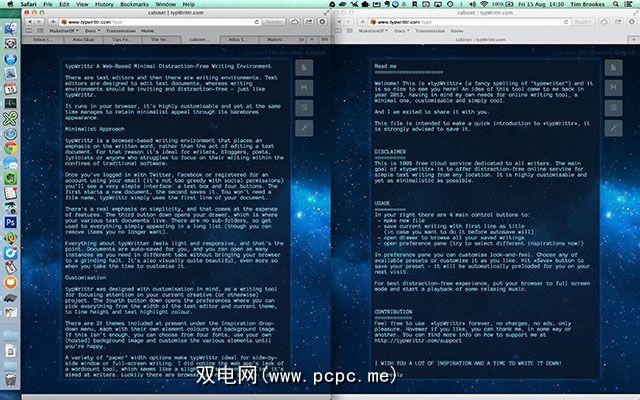Open Home bookmark in left window
Screen dimensions: 640x400
147,31
